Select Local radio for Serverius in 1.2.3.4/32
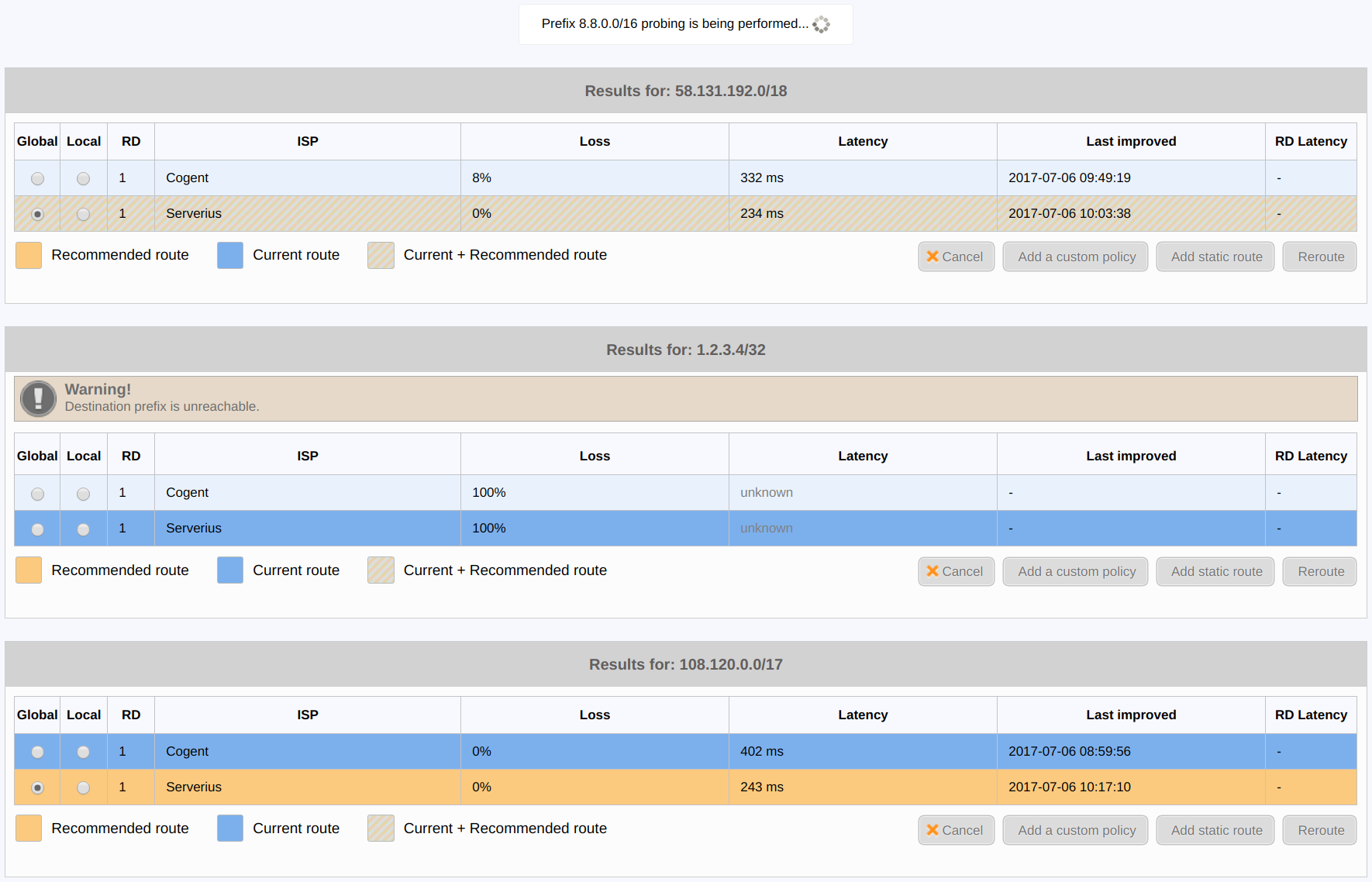Screen dimensions: 1372x882 [x=83, y=529]
